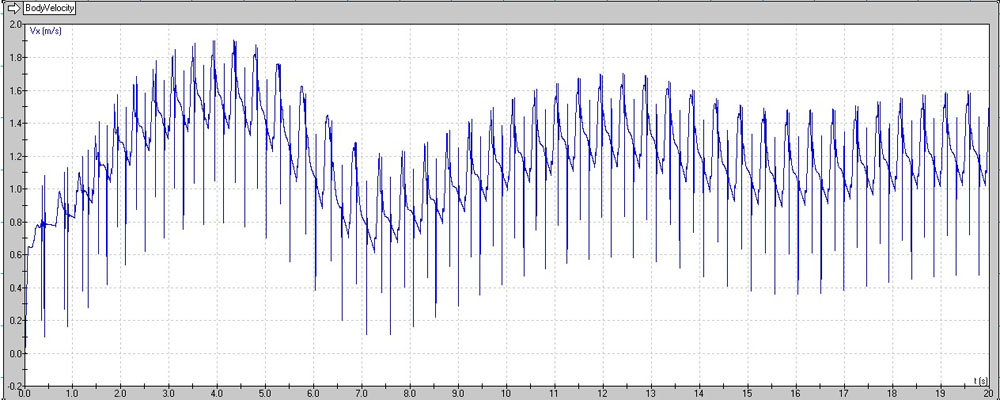
Task: Click the 13 tick on time axis
Action: 651,394
